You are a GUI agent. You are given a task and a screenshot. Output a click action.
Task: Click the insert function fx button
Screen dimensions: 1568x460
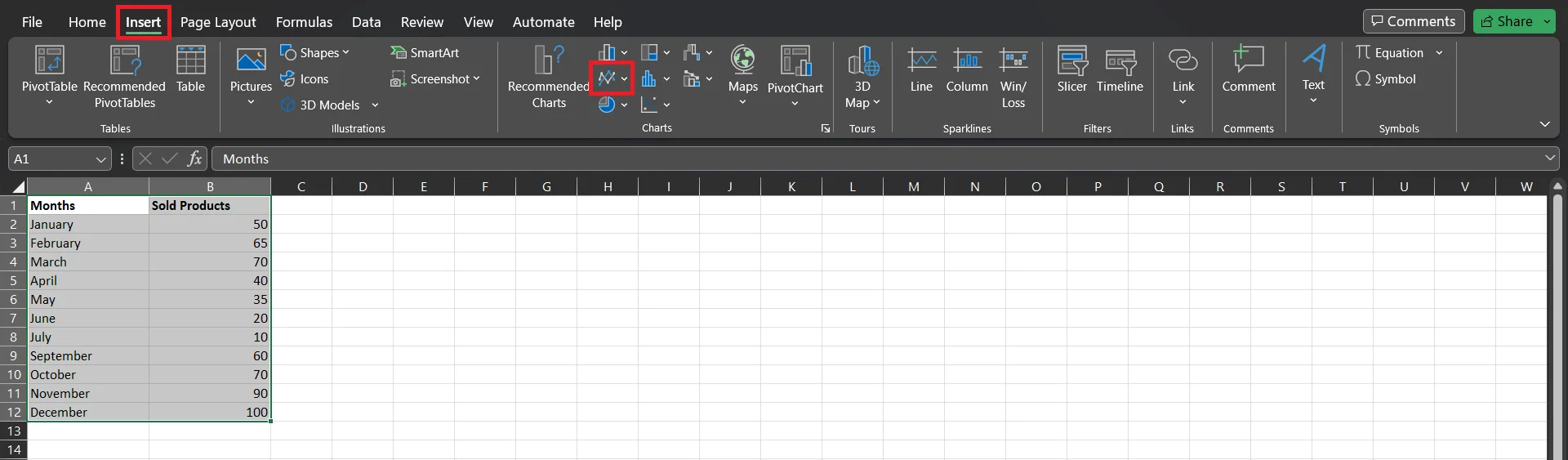(x=194, y=159)
